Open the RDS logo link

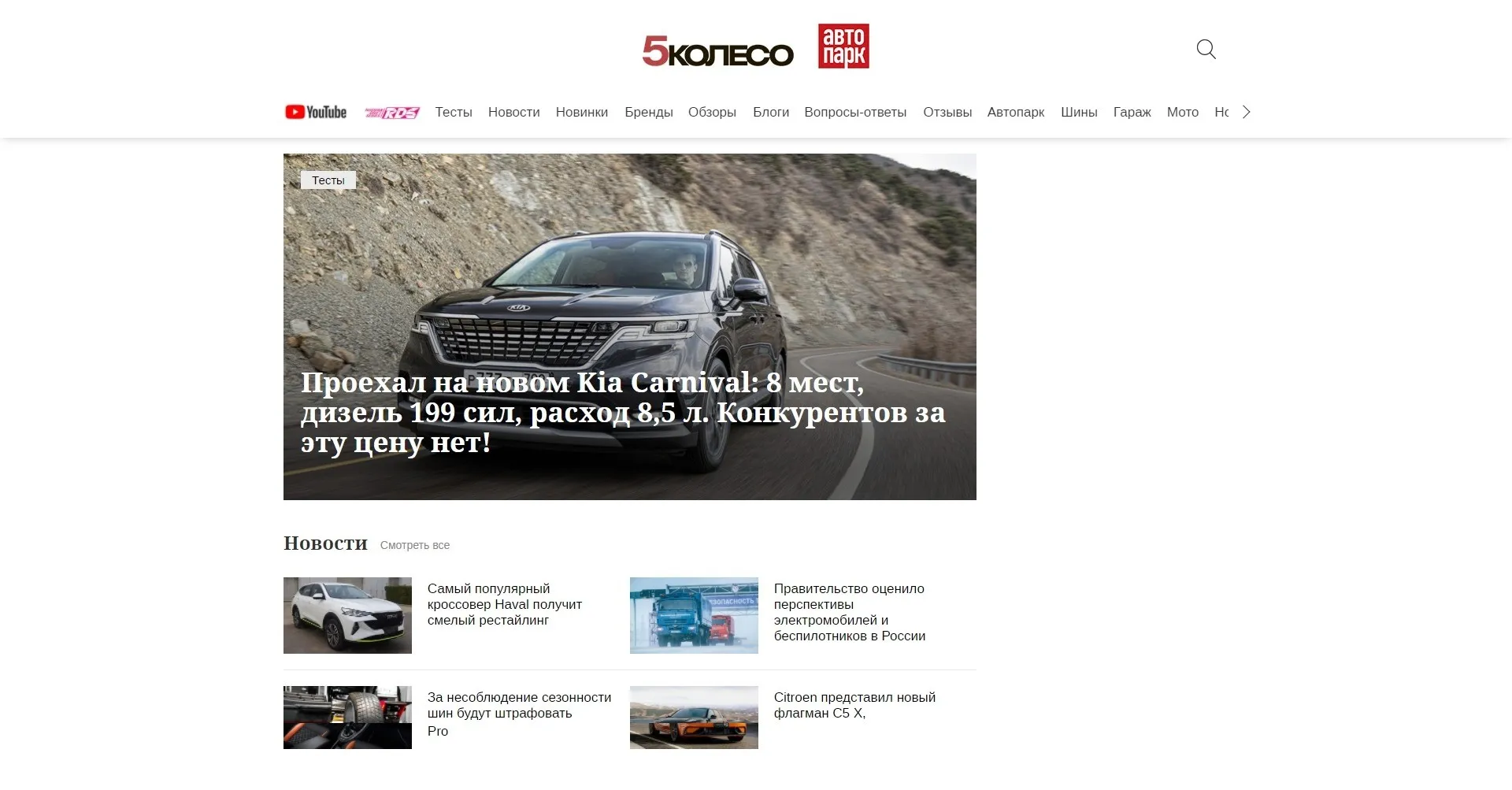click(391, 113)
